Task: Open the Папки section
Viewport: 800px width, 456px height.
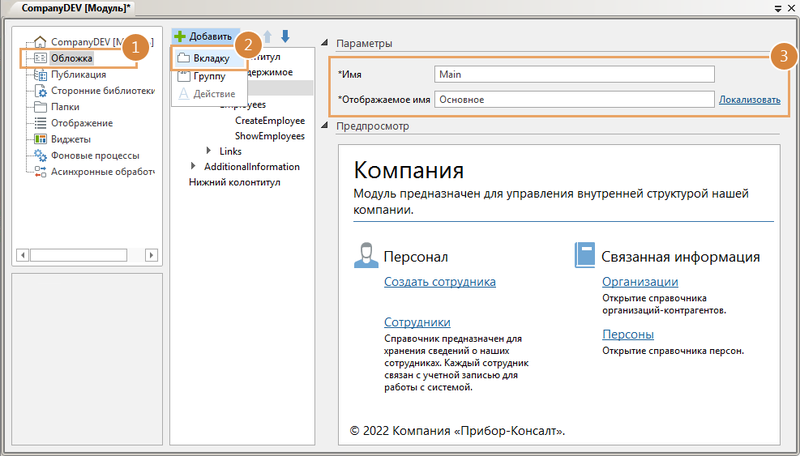Action: 65,107
